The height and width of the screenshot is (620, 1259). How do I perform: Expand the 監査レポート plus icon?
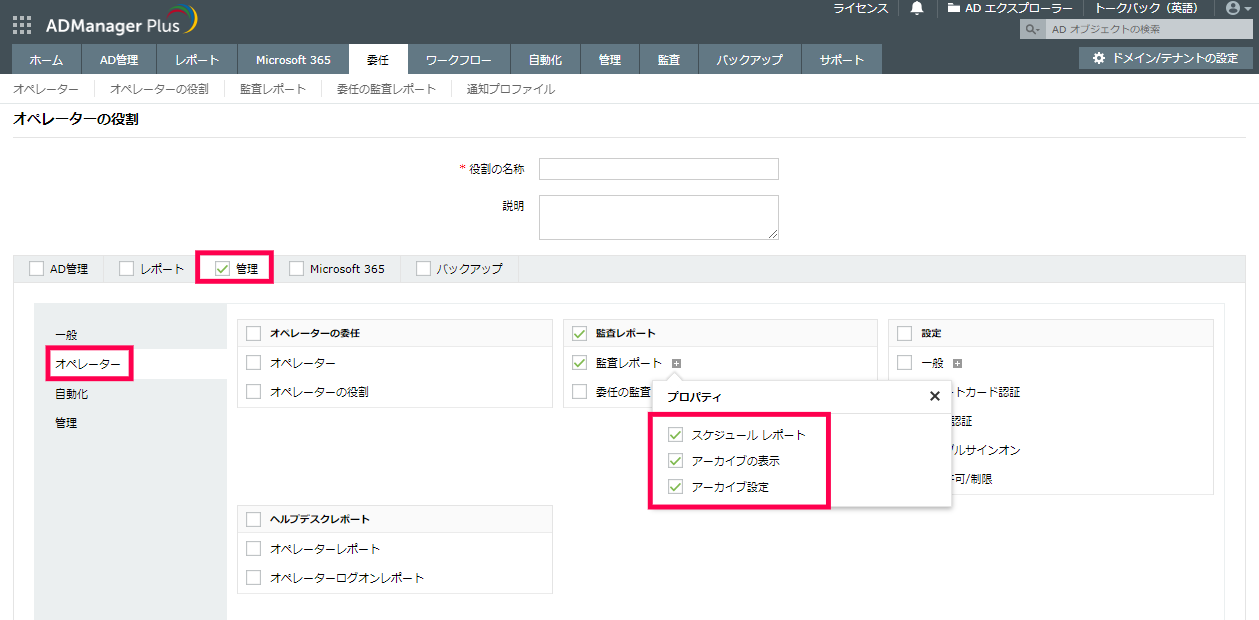click(676, 363)
